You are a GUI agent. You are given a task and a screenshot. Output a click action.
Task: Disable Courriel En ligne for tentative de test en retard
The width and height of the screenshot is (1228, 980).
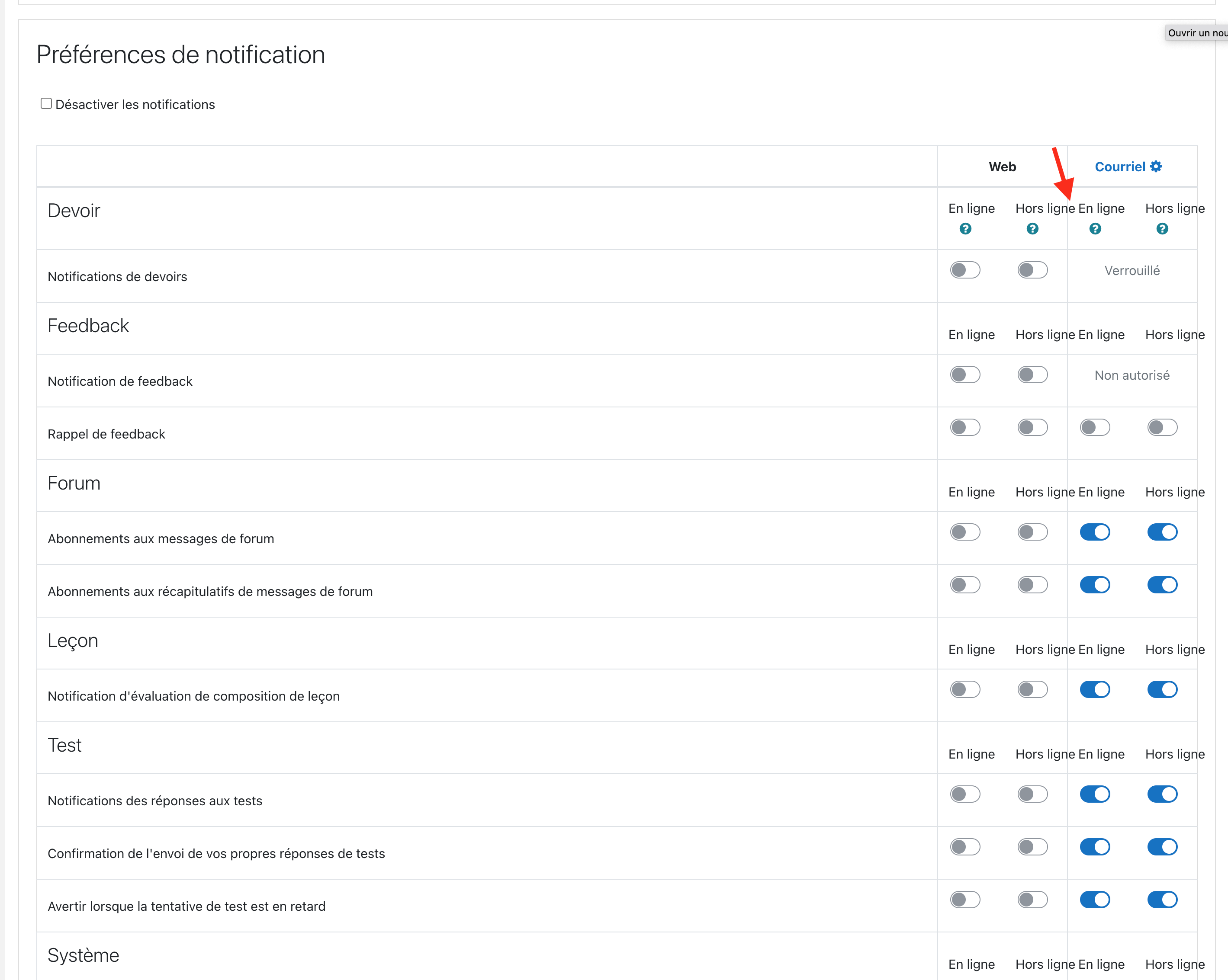coord(1095,900)
